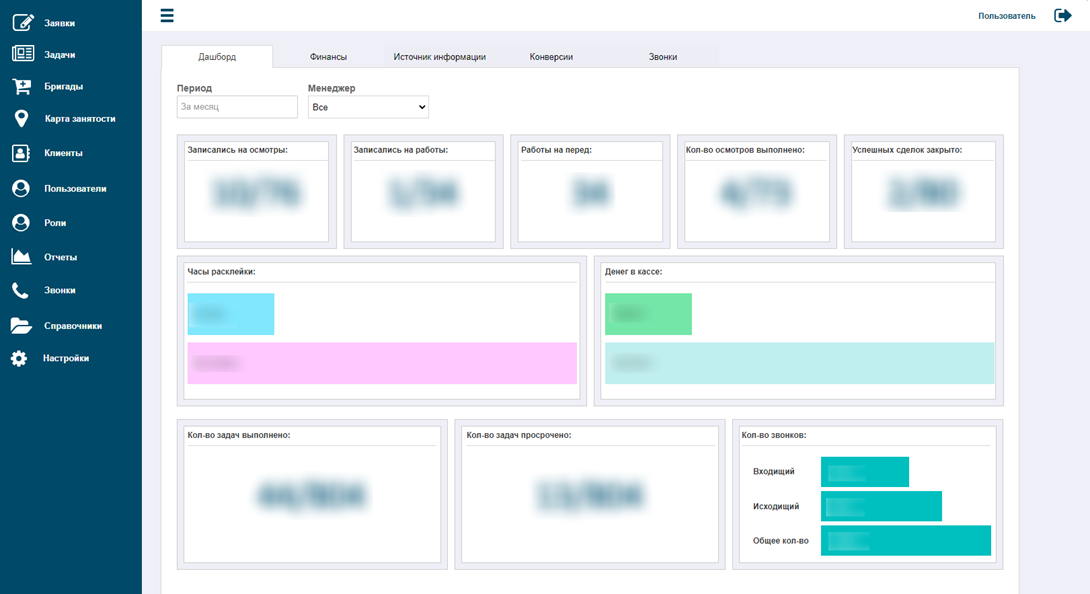Click the Входящий label
This screenshot has height=594, width=1090.
click(x=773, y=472)
